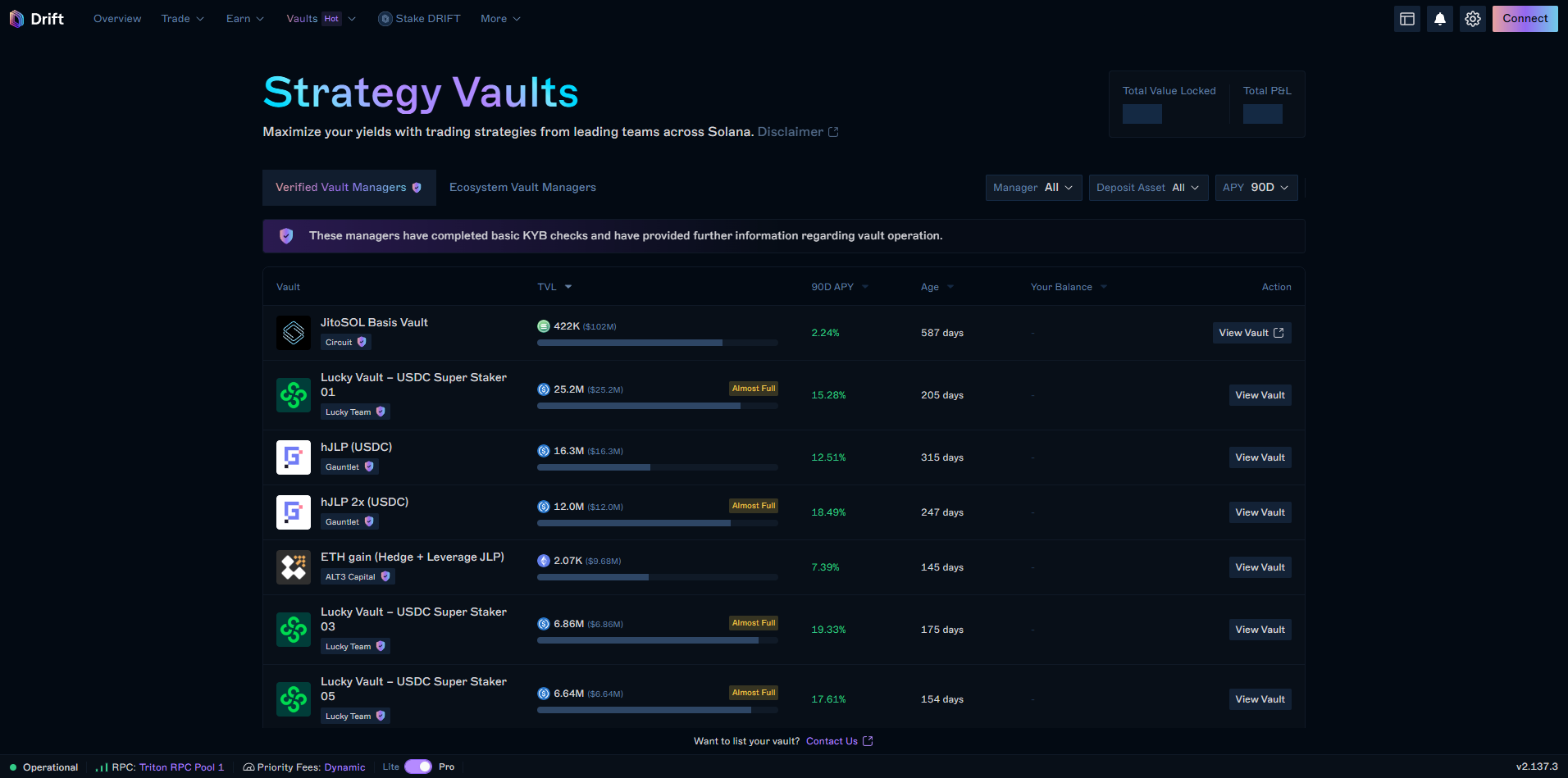Screen dimensions: 1568x778
Task: Click the ALT3 Capital vault logo
Action: click(x=293, y=566)
